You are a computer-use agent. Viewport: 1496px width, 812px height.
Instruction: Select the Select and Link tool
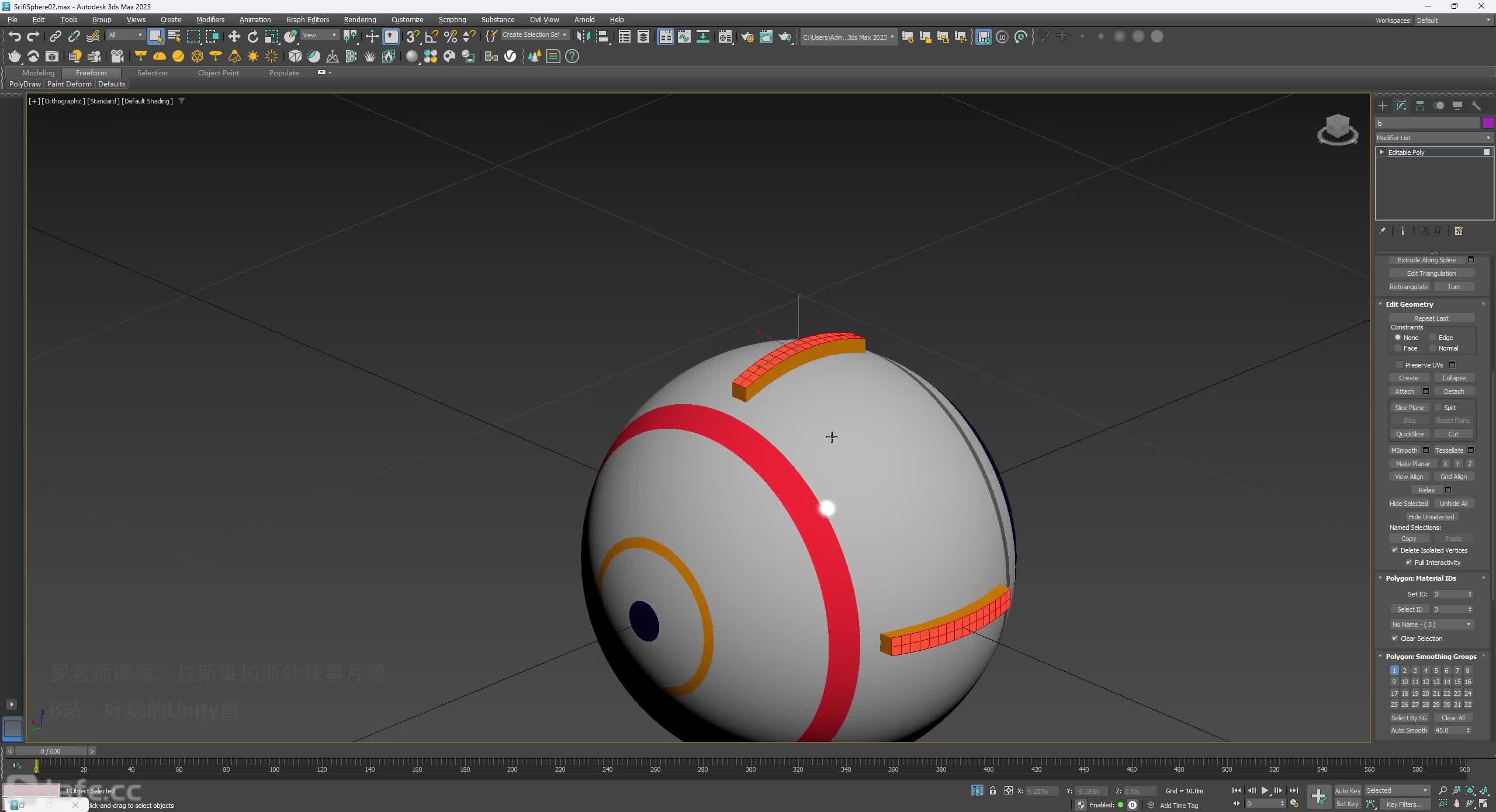pos(55,37)
